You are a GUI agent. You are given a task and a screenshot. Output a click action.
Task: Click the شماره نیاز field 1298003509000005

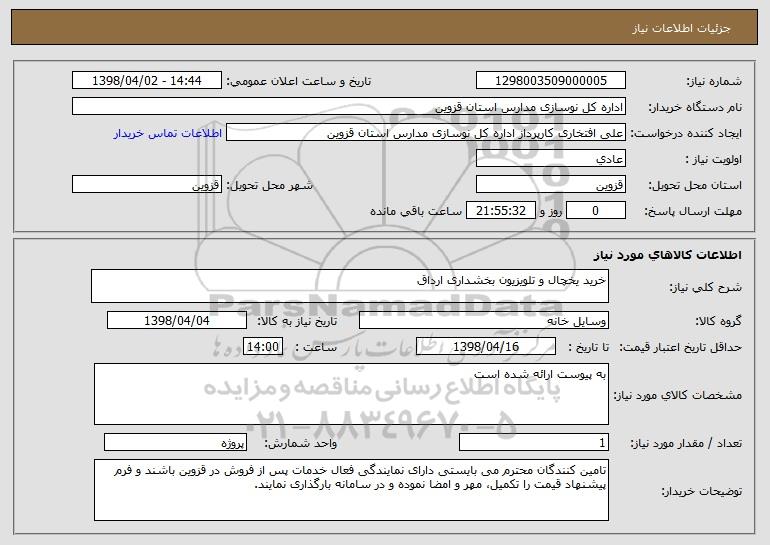click(550, 80)
